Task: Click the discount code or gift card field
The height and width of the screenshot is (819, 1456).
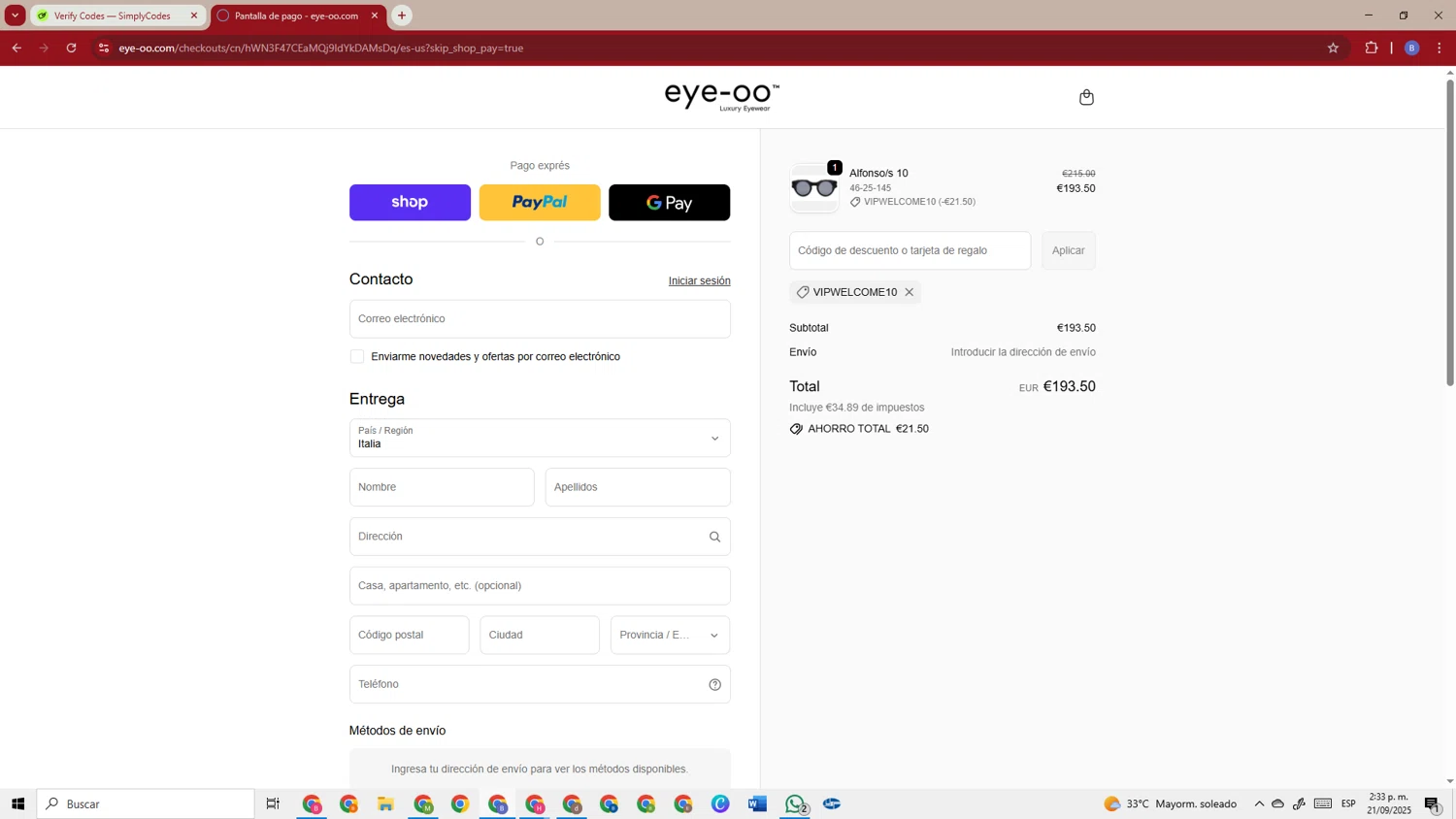Action: tap(910, 250)
